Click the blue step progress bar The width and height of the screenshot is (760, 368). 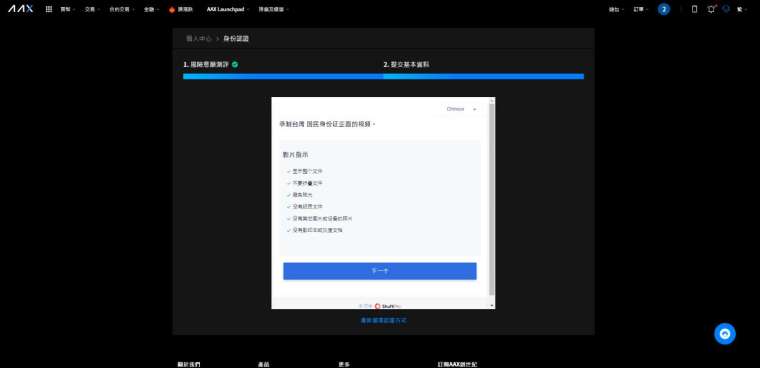point(383,76)
